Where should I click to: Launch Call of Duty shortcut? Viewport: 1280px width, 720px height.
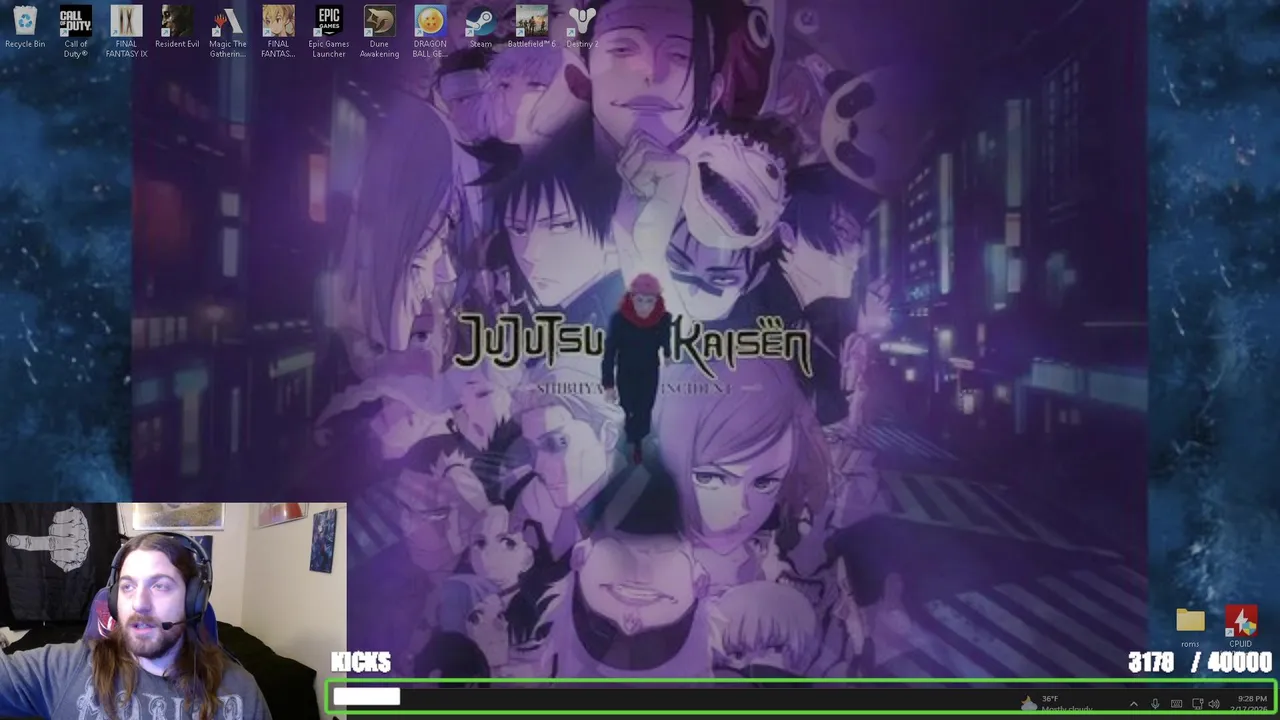pos(76,32)
